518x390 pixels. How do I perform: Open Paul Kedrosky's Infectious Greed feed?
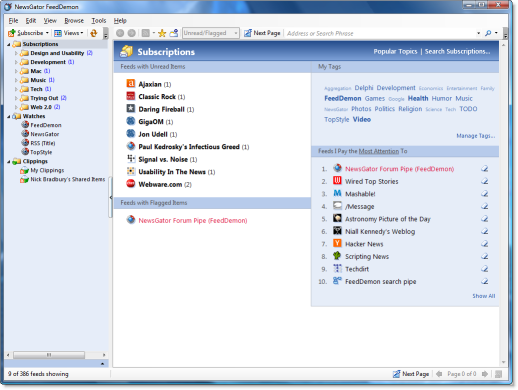[189, 147]
